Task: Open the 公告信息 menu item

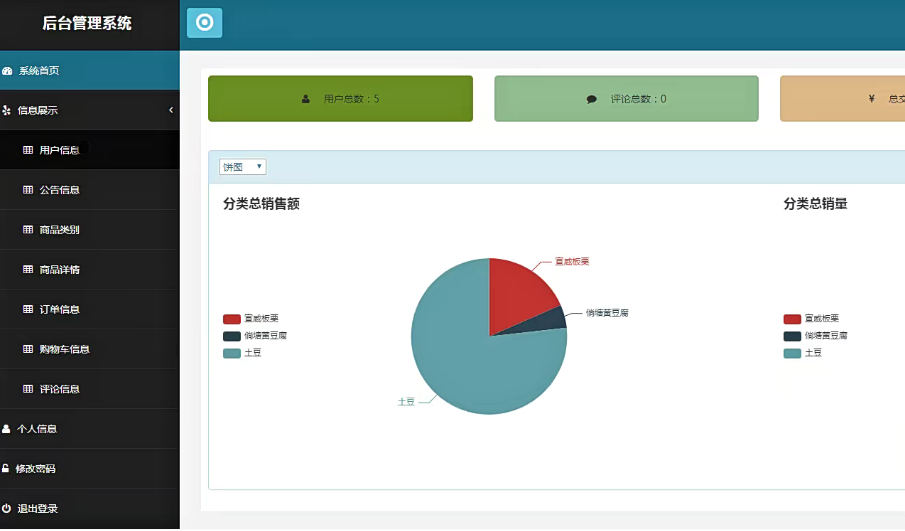Action: point(89,190)
